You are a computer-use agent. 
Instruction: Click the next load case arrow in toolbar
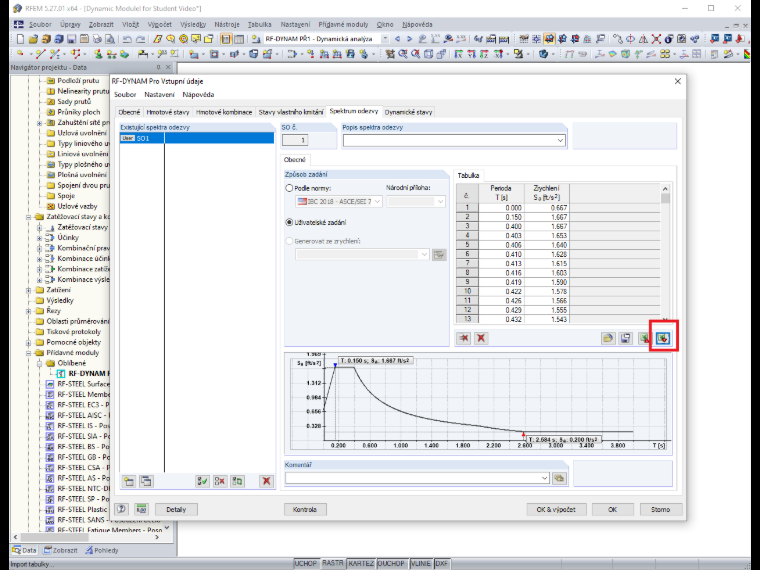(x=410, y=39)
